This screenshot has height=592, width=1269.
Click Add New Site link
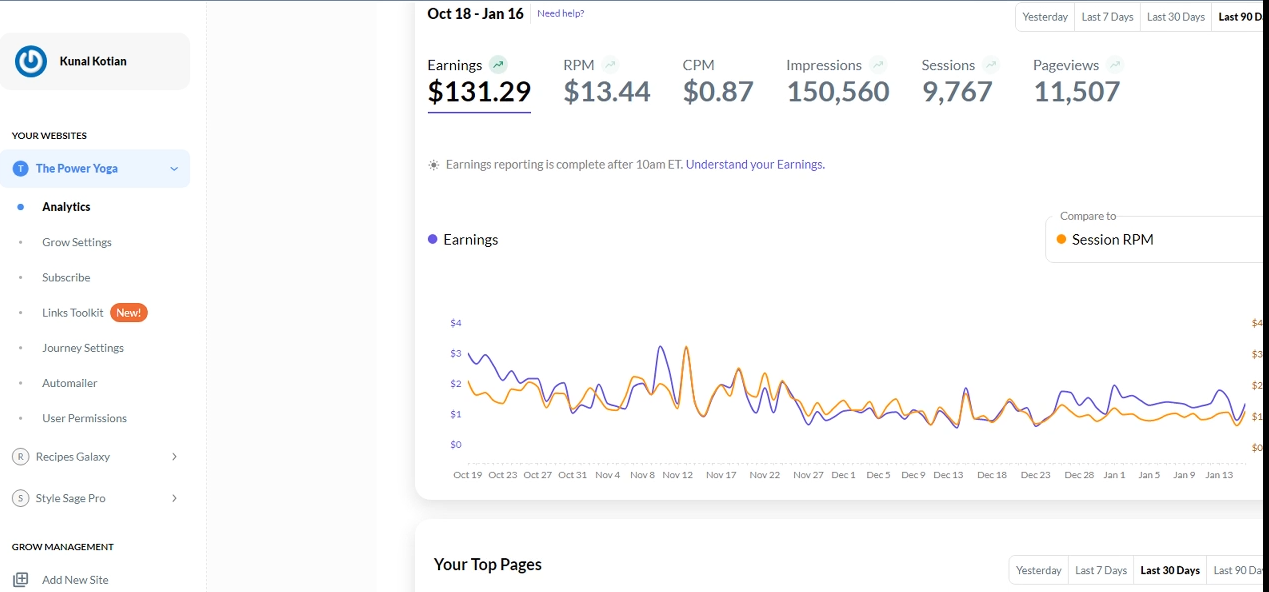[75, 580]
